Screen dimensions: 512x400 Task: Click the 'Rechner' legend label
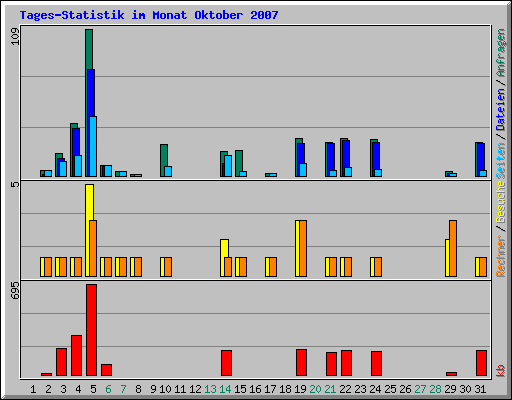500,256
